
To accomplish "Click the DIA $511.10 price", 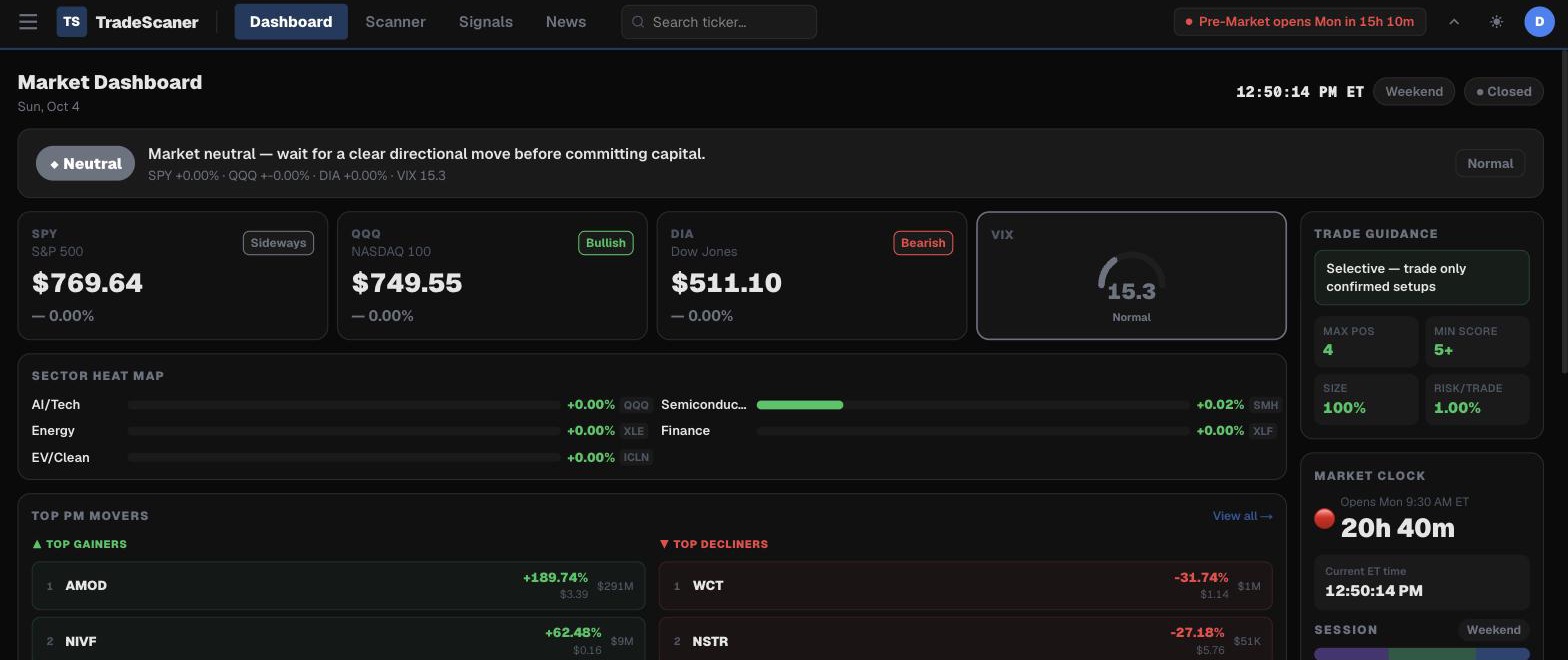I will click(x=726, y=283).
